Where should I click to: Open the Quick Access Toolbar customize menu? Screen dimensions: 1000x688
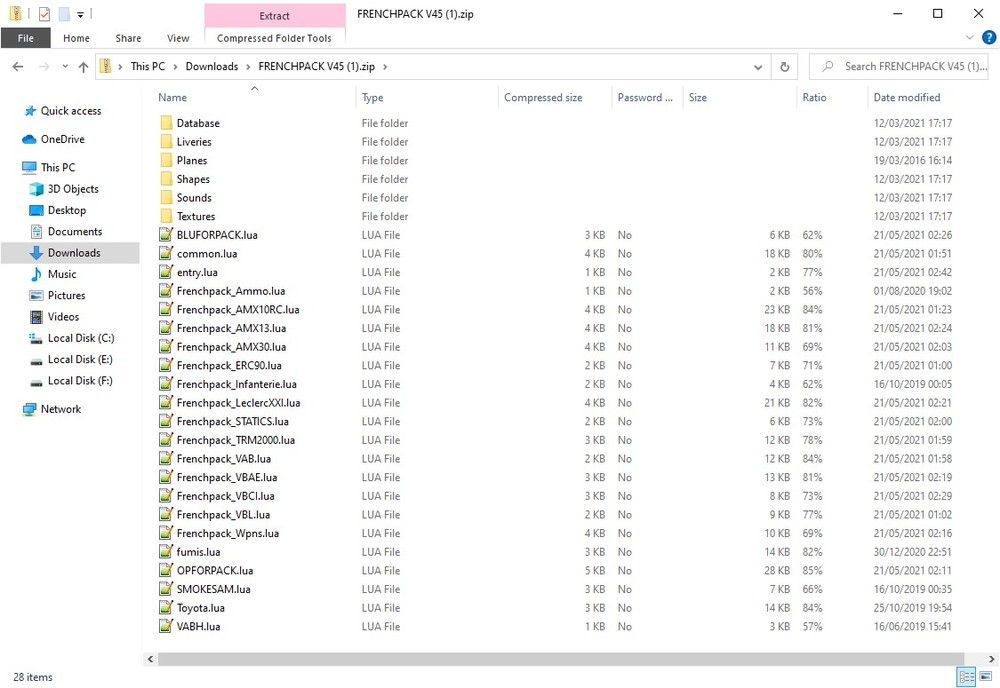click(81, 13)
